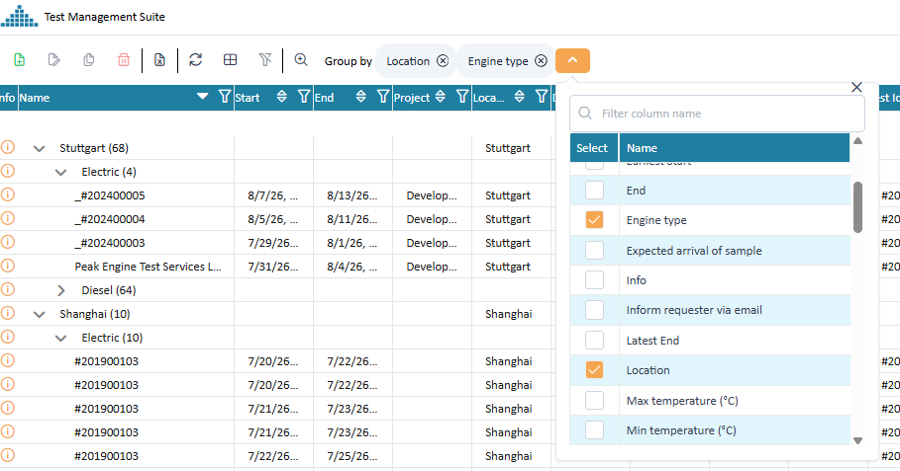Click the Select header in column list

click(x=592, y=148)
